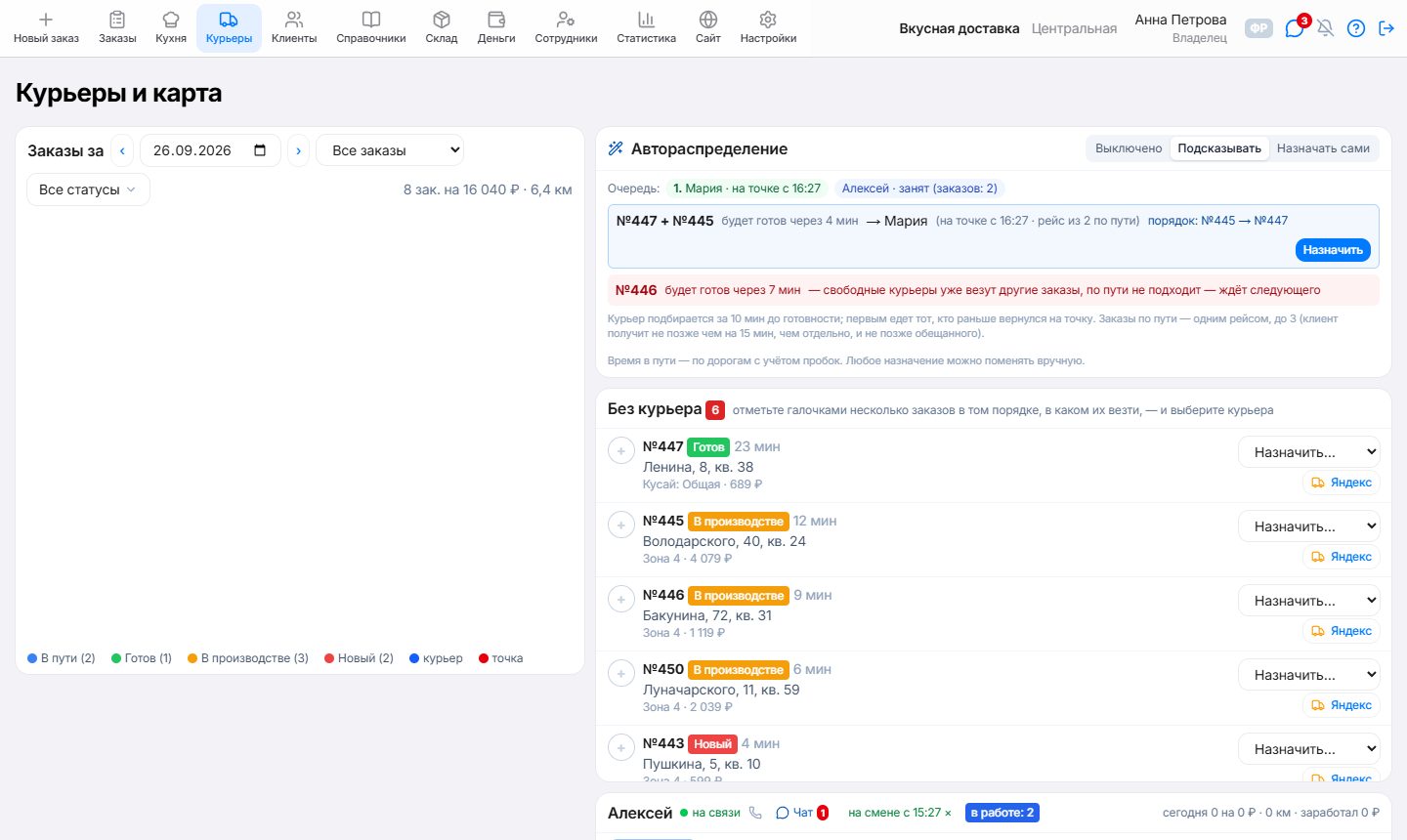Open Сайт globe icon
This screenshot has width=1407, height=840.
click(x=708, y=20)
